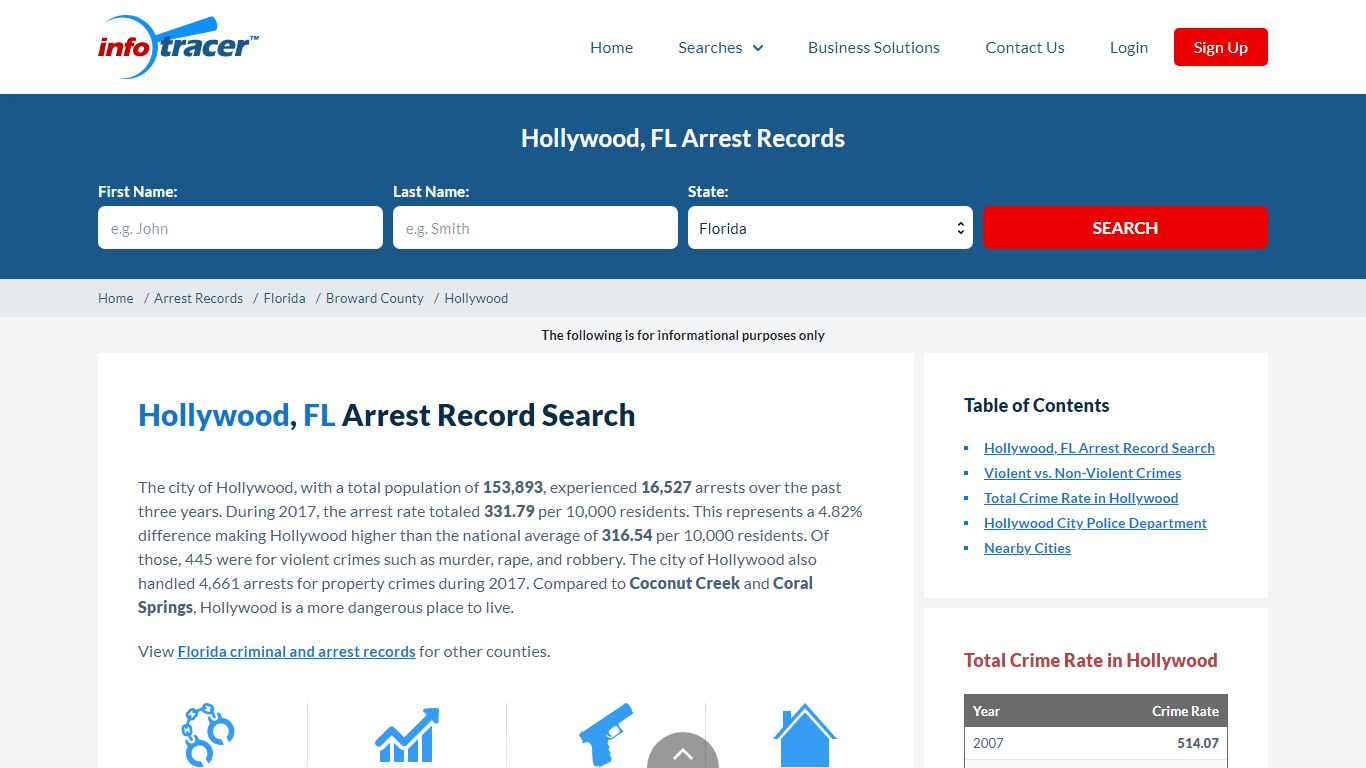
Task: Click the house property crime icon
Action: coord(805,735)
